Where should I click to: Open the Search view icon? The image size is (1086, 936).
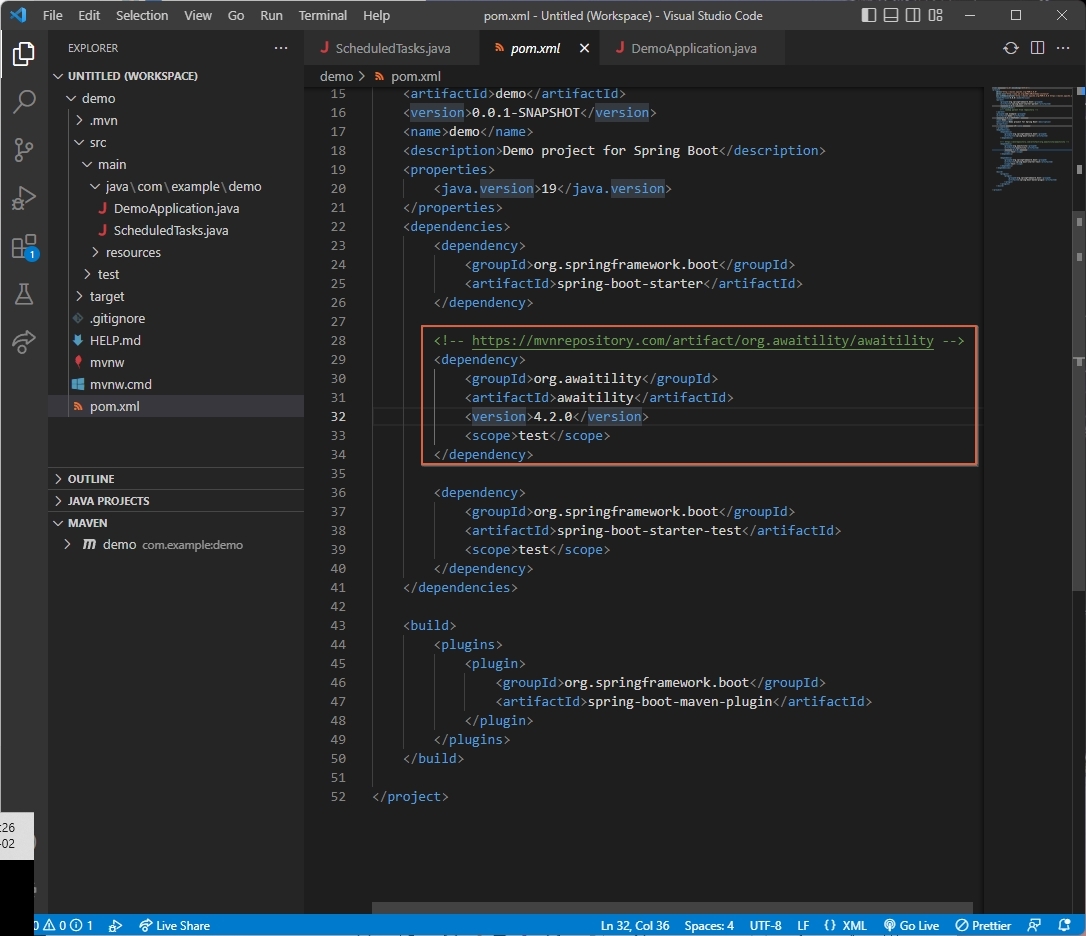coord(24,102)
